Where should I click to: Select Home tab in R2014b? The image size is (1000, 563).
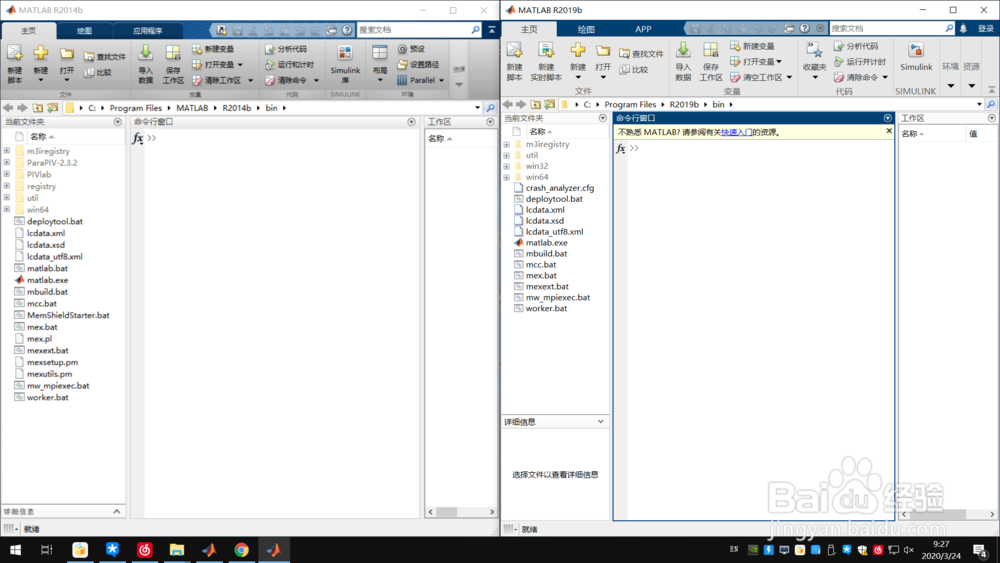29,31
